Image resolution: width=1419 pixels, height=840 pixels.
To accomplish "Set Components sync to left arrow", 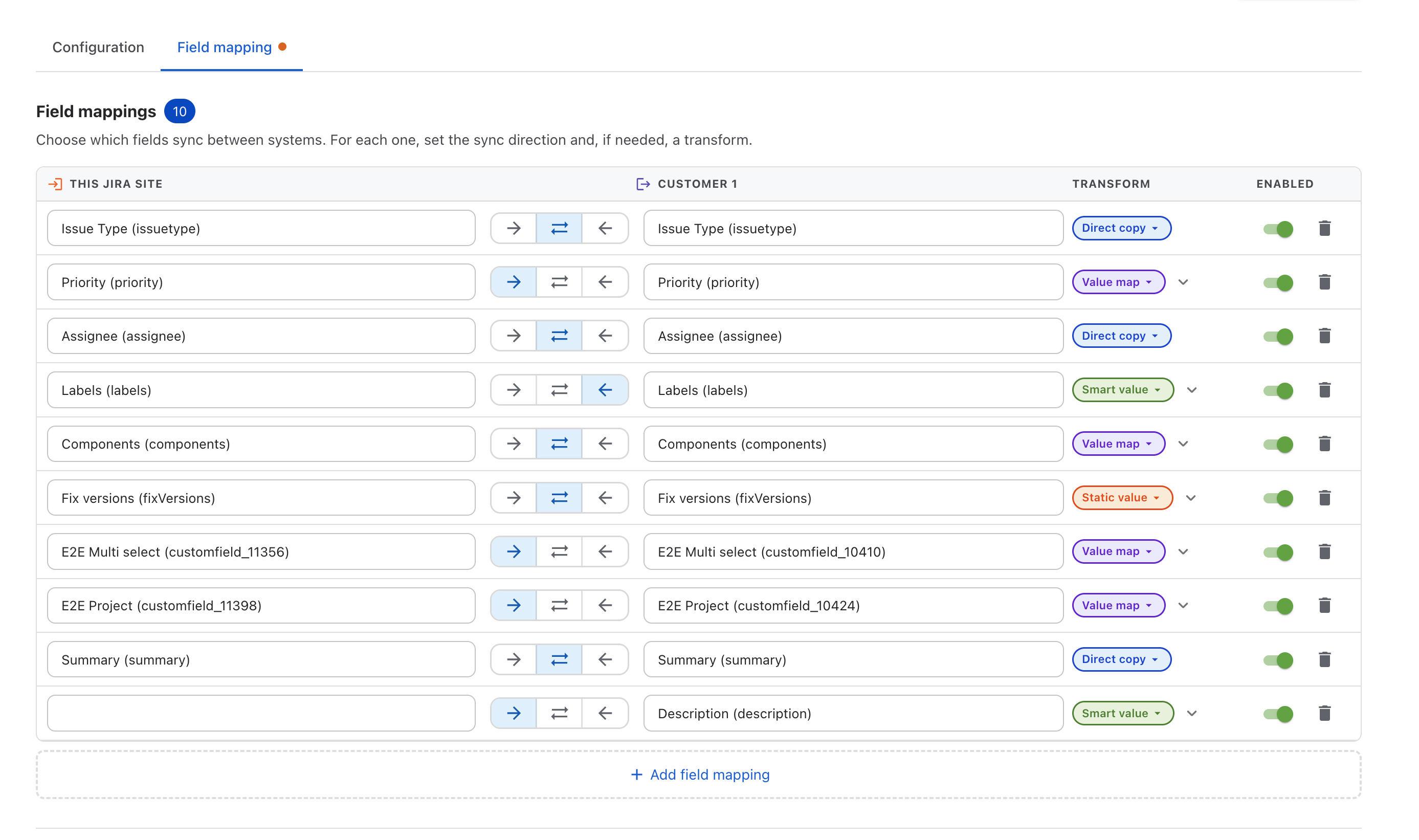I will pyautogui.click(x=605, y=444).
